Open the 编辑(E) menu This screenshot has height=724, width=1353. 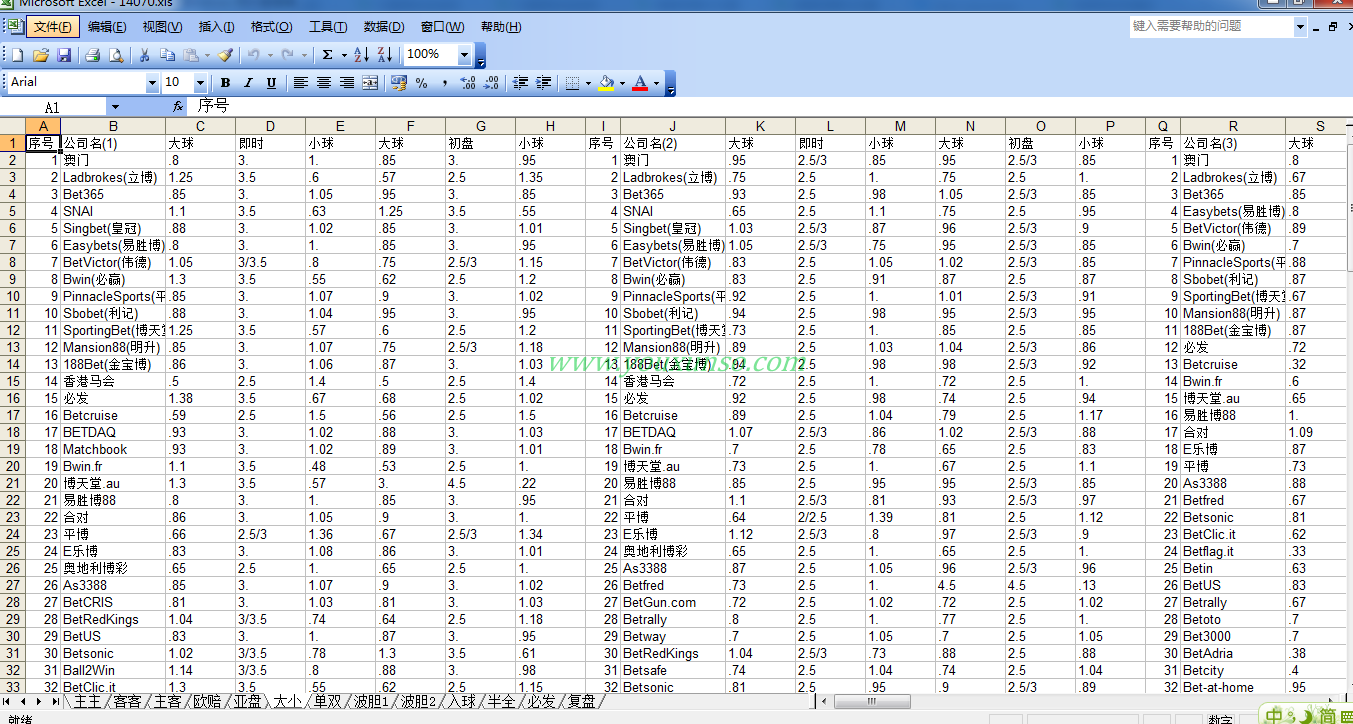[x=107, y=27]
